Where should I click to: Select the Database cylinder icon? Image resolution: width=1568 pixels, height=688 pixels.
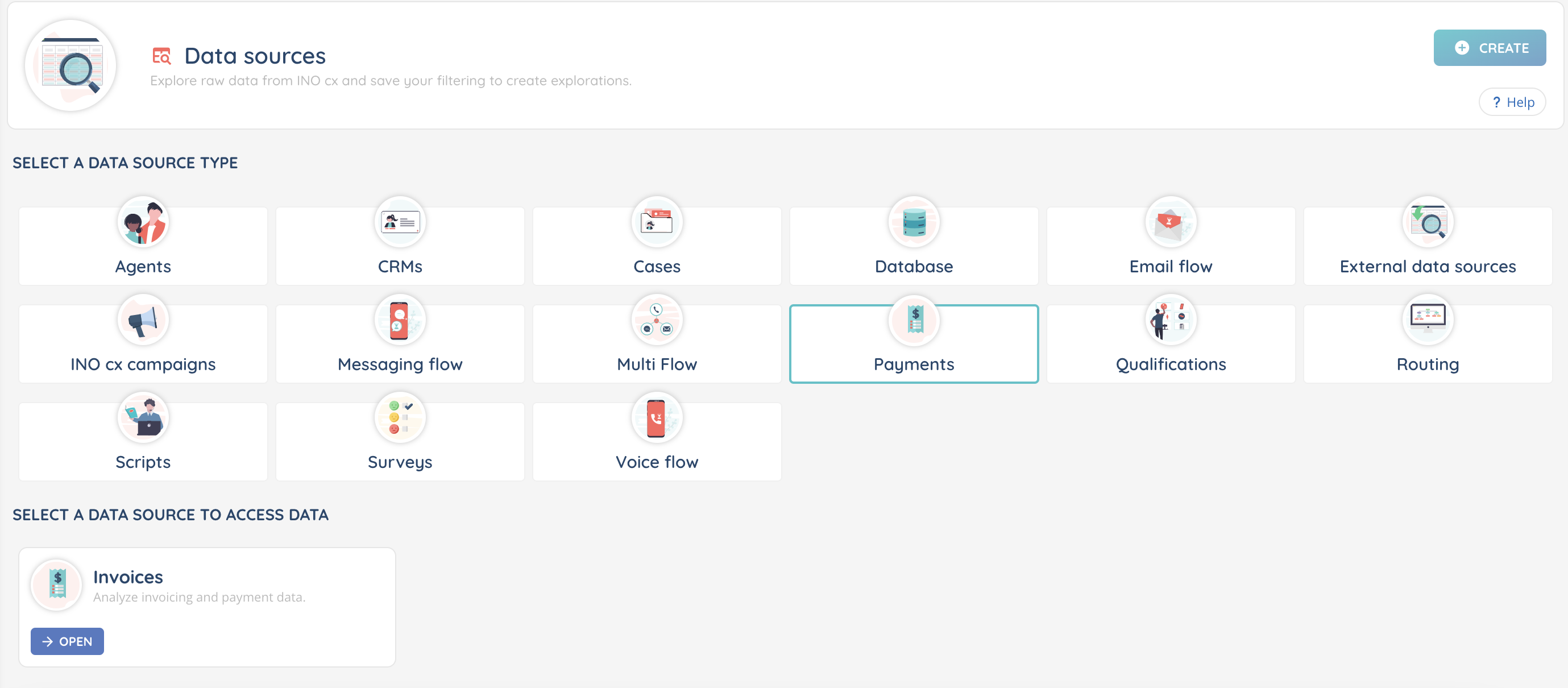(x=914, y=222)
